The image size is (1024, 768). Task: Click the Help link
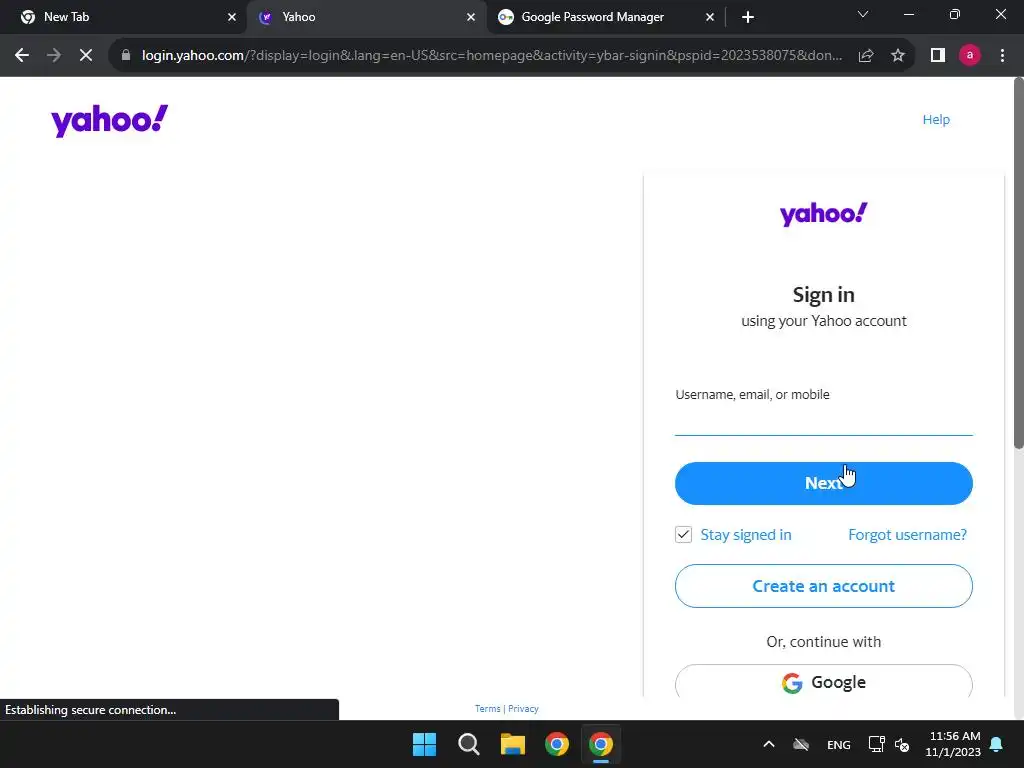[936, 120]
